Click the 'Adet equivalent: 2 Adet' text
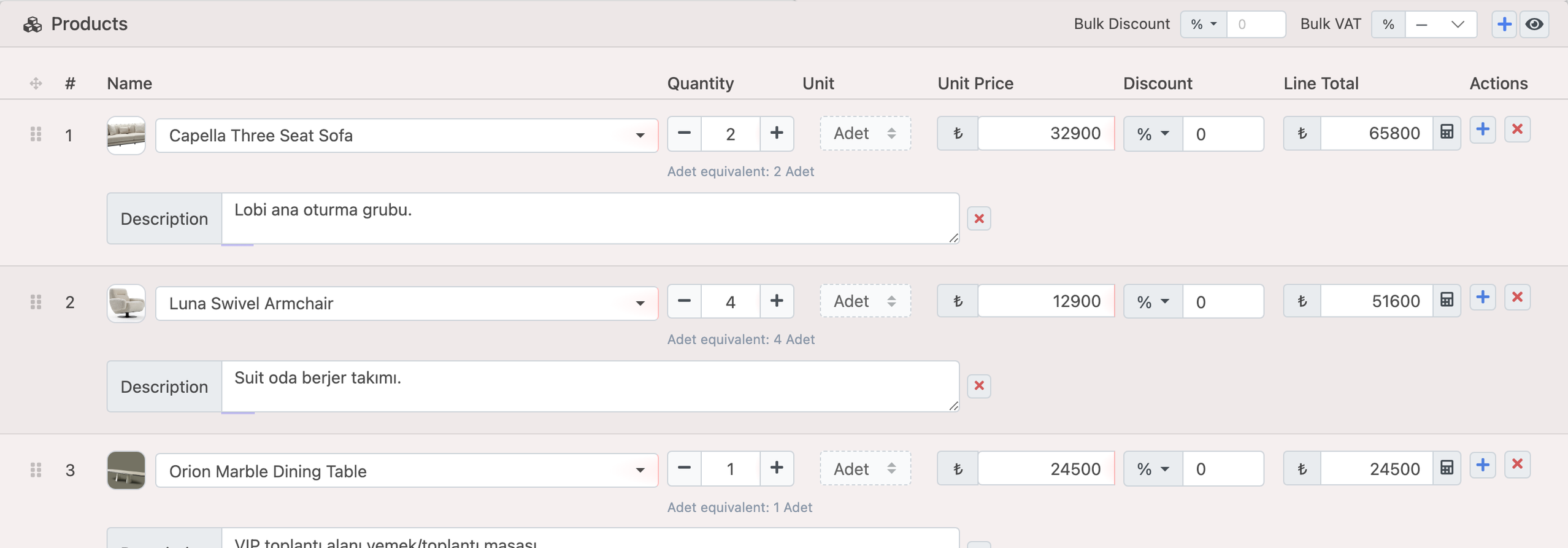This screenshot has height=548, width=1568. [740, 172]
